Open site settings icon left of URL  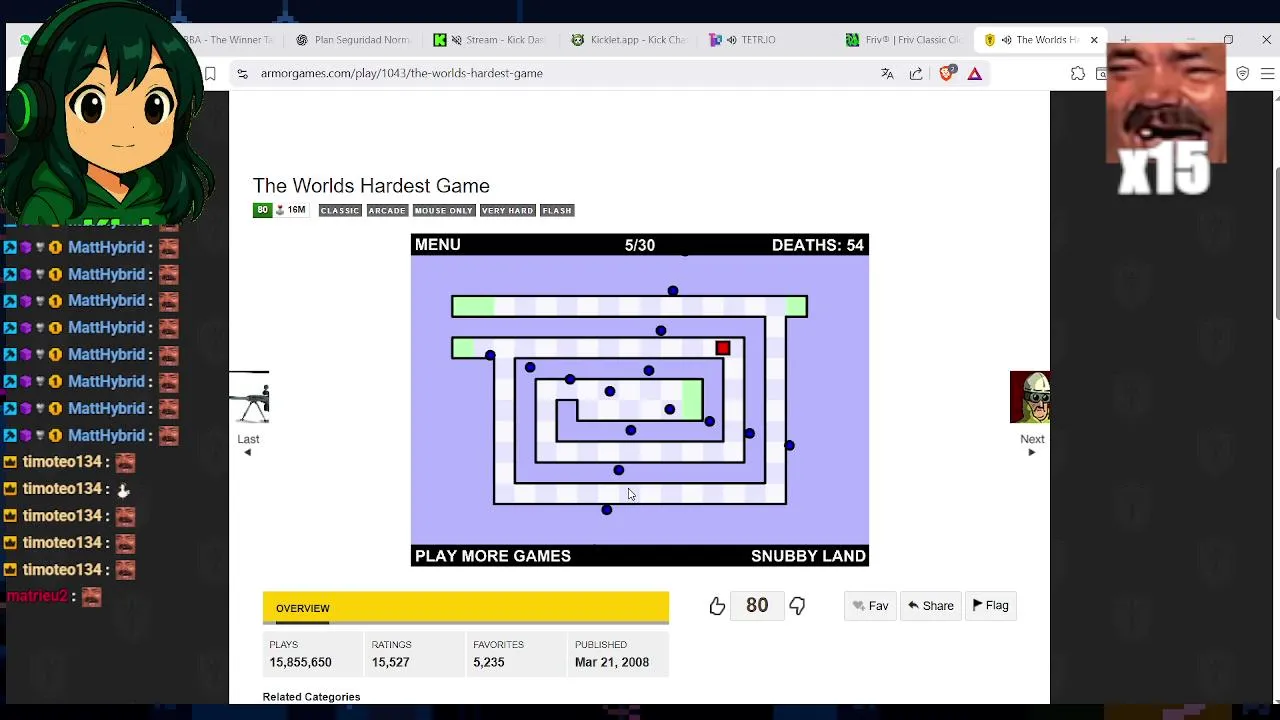pyautogui.click(x=242, y=73)
